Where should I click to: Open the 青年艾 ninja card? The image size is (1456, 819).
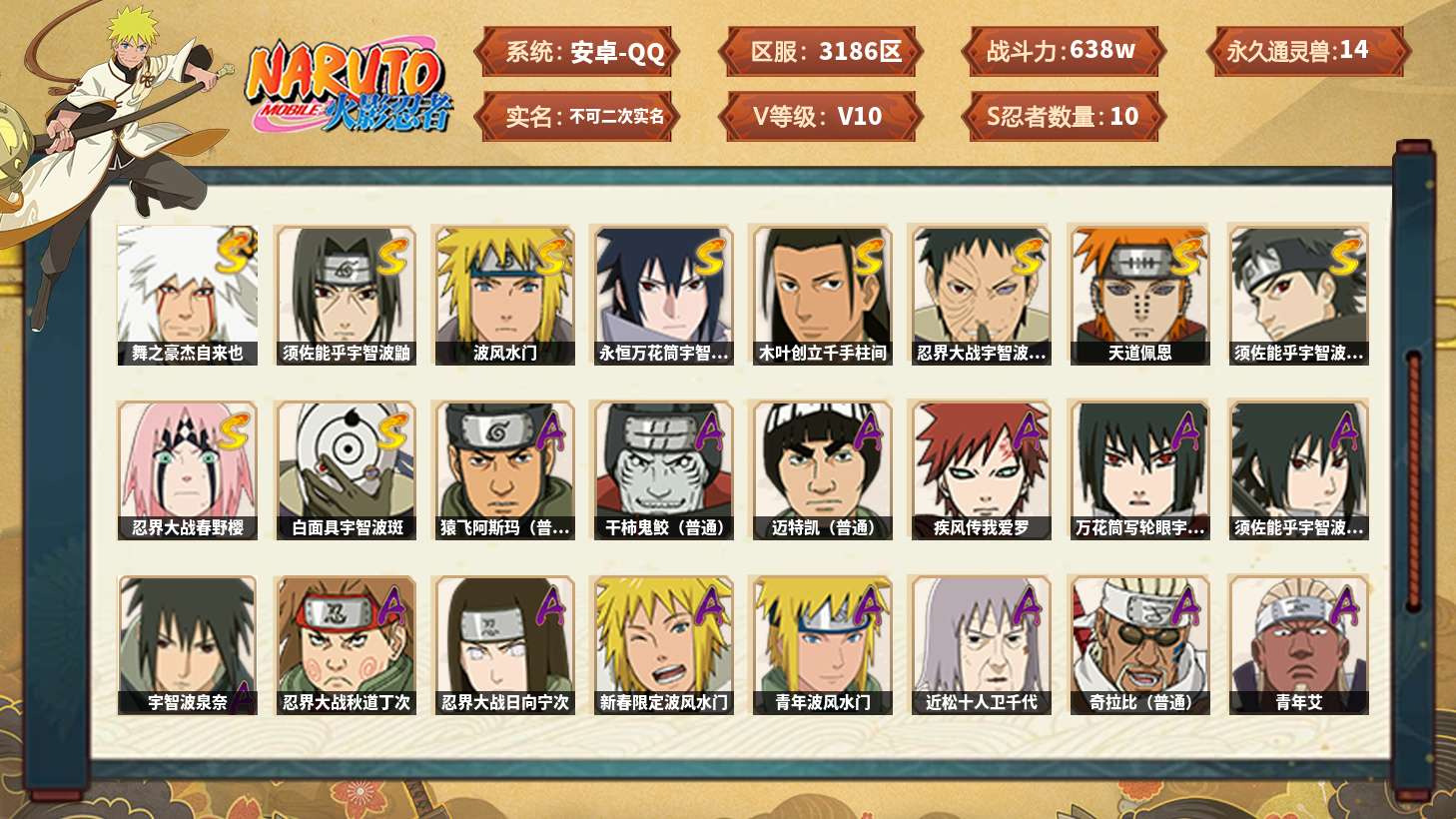[1298, 645]
